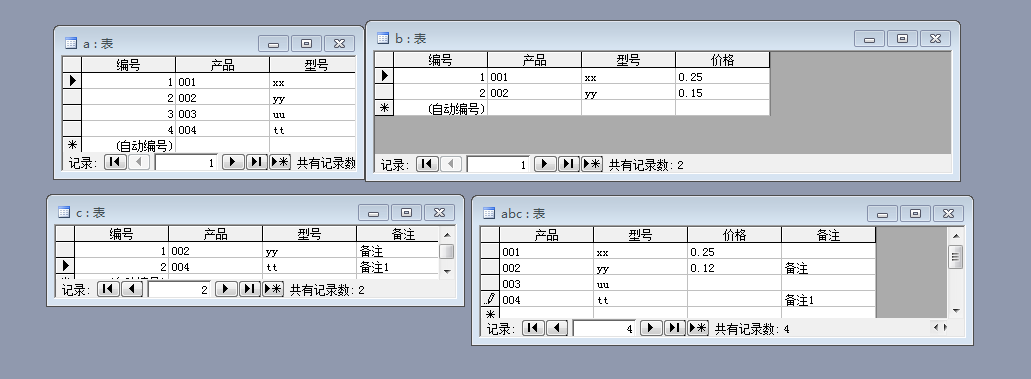Viewport: 1031px width, 379px height.
Task: Click cell 003 in table abc
Action: pyautogui.click(x=546, y=283)
